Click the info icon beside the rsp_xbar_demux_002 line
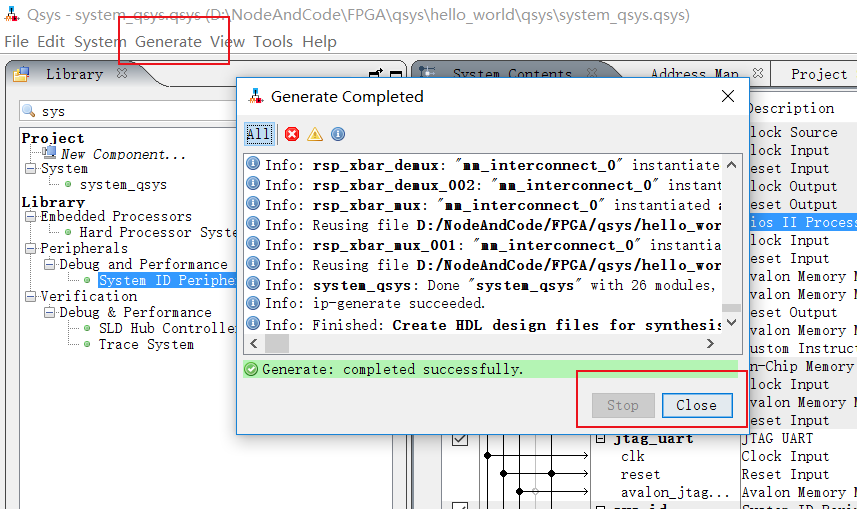The image size is (857, 509). [253, 183]
